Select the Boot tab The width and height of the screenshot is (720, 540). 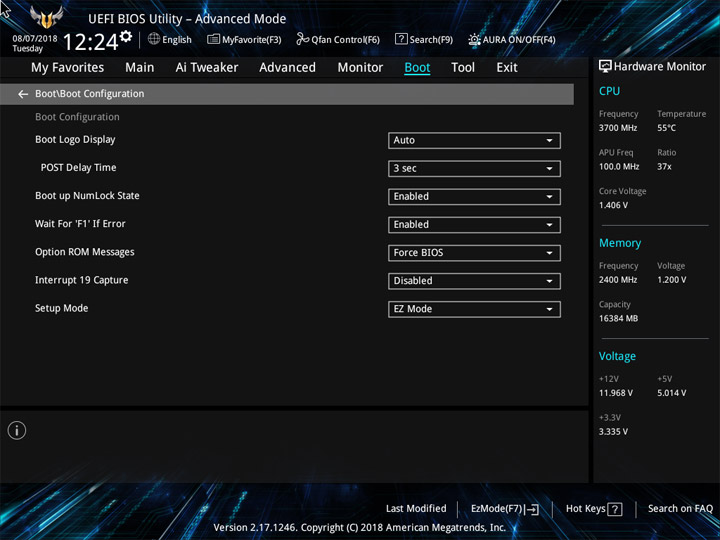pos(417,68)
